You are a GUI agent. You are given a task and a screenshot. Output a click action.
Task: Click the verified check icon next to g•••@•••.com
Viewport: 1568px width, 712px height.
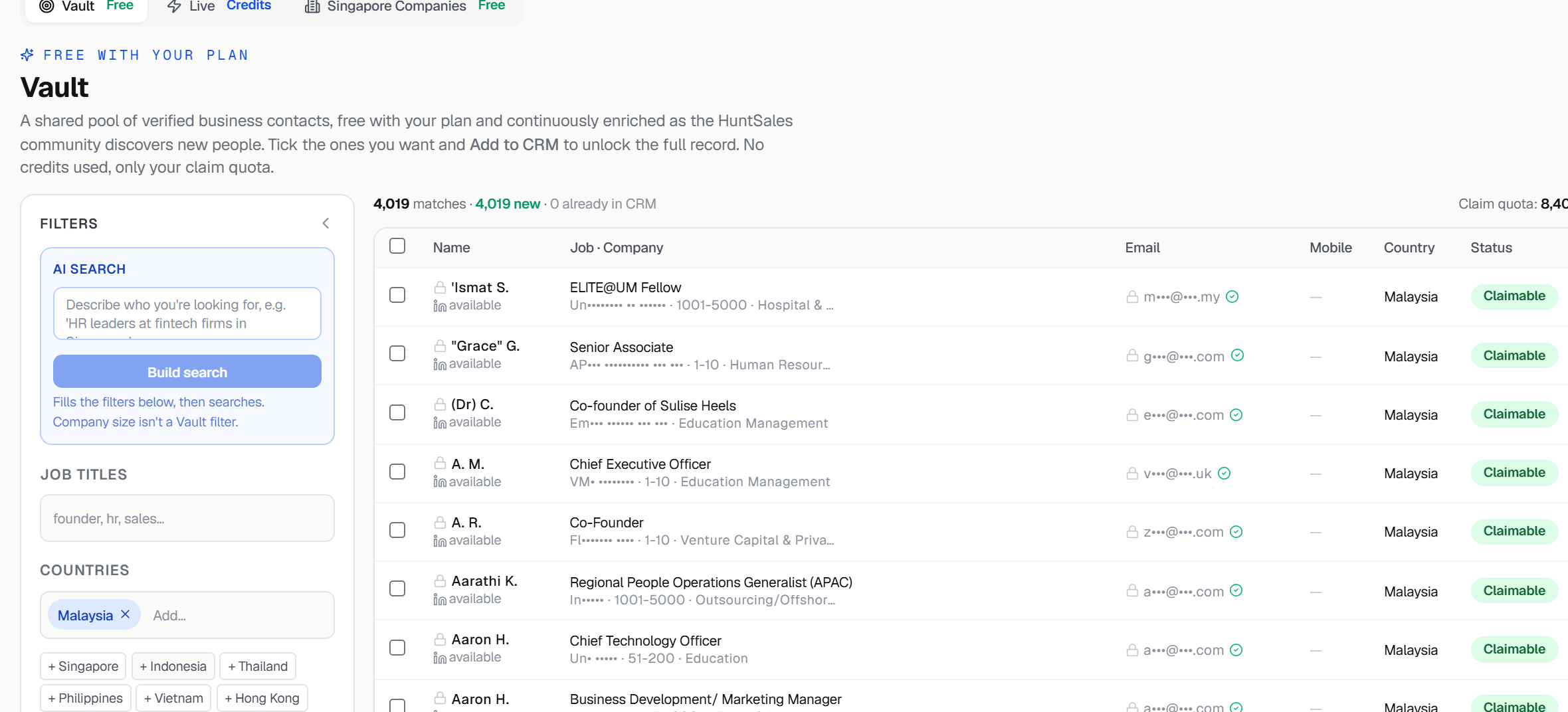point(1237,355)
